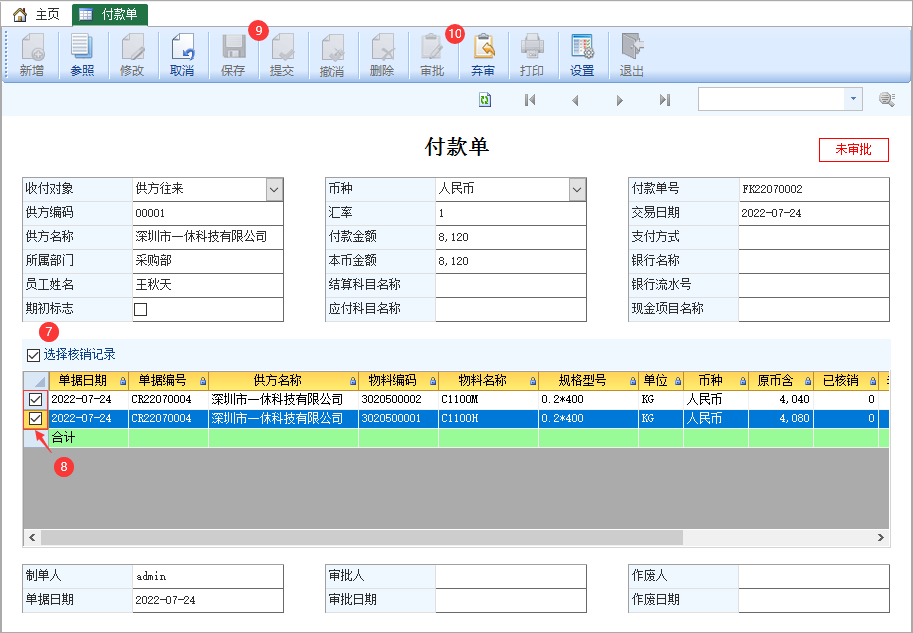This screenshot has width=913, height=633.
Task: Expand the search combo box dropdown
Action: (x=853, y=99)
